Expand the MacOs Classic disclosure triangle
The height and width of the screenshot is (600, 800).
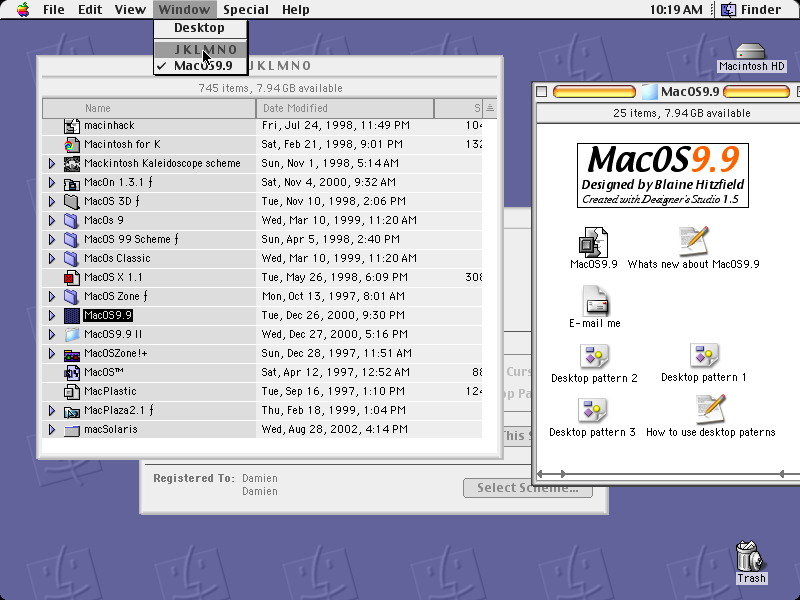[52, 258]
